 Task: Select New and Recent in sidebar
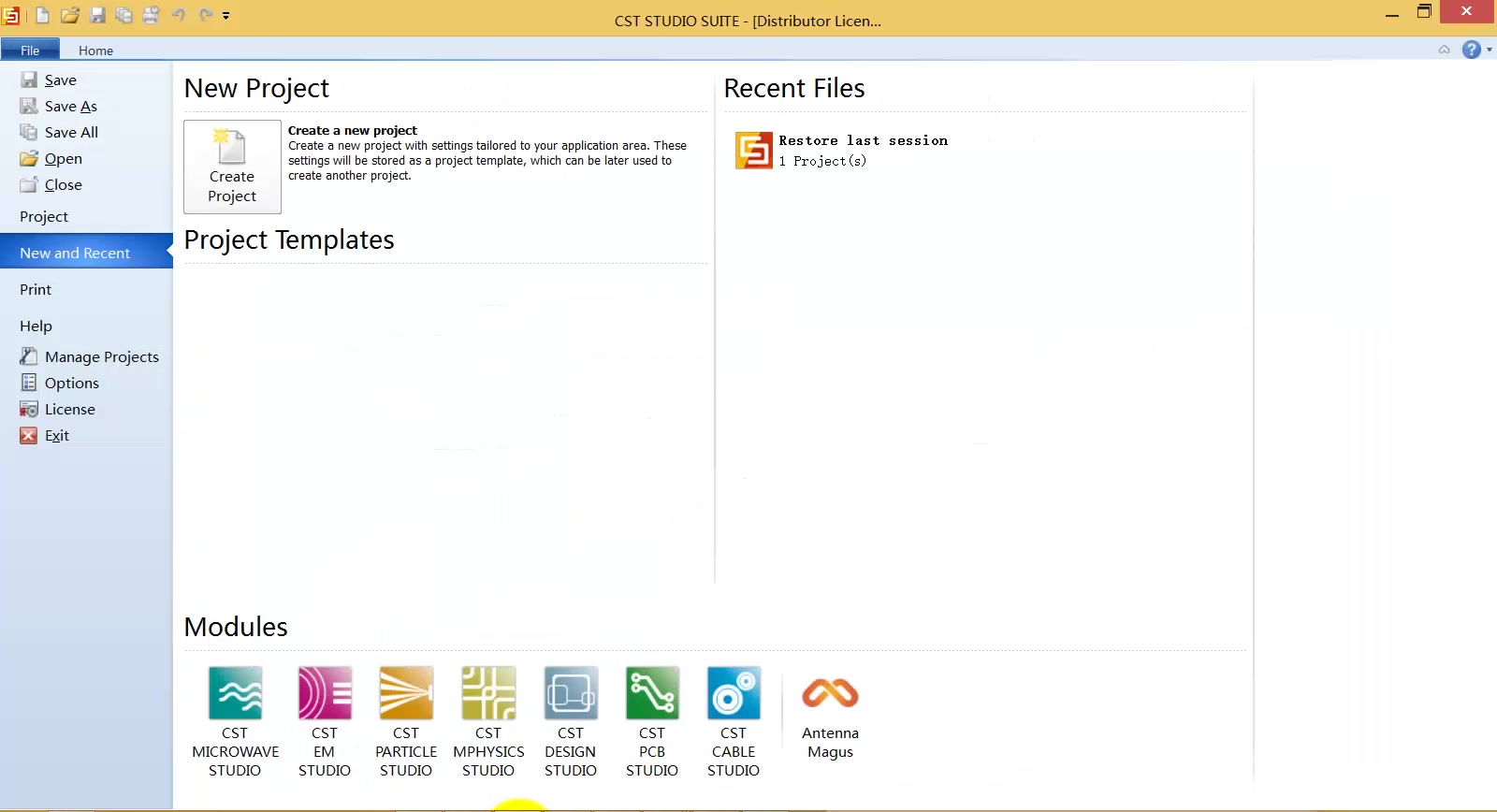(86, 253)
